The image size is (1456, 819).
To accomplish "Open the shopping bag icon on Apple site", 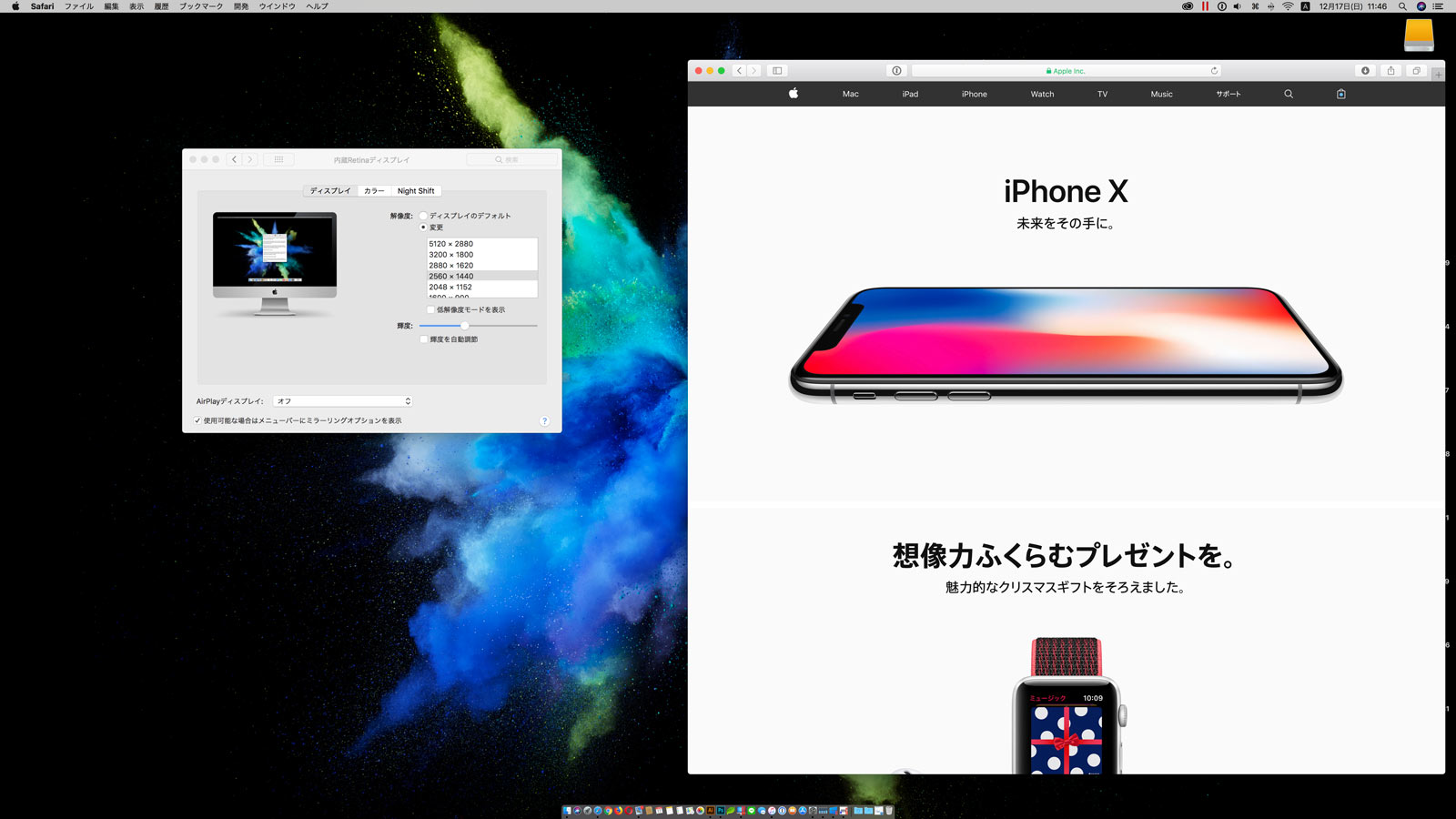I will [1340, 94].
